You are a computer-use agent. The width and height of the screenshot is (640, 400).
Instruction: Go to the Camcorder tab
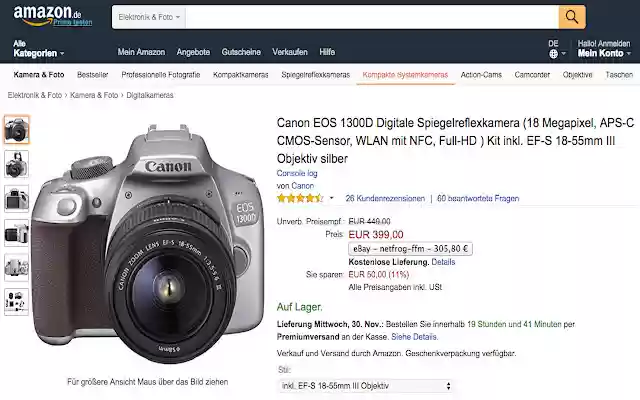click(x=532, y=75)
